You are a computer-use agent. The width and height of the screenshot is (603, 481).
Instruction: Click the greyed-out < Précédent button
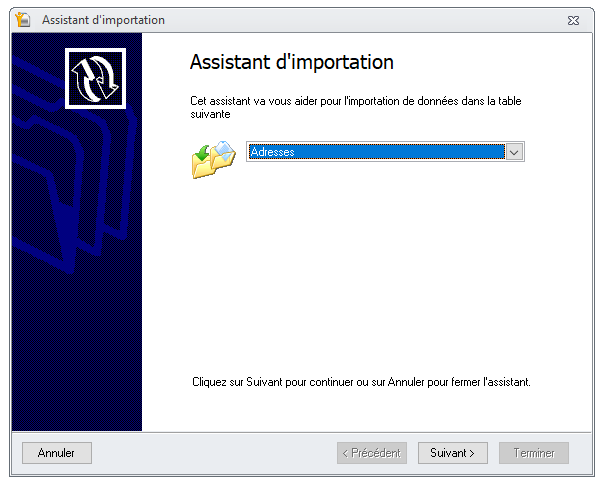pos(373,453)
